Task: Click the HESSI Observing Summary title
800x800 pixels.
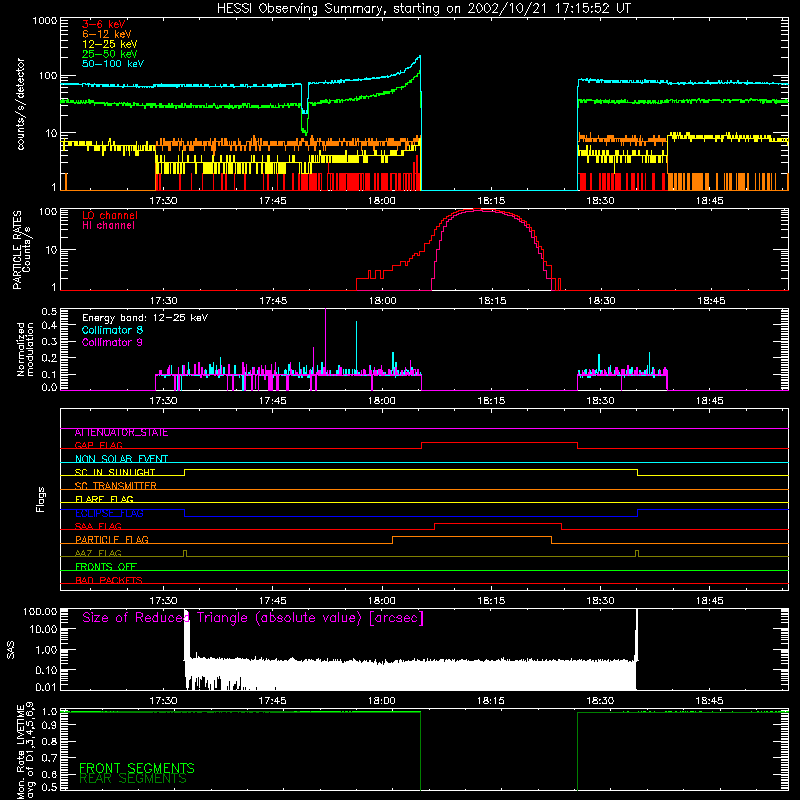Action: (x=423, y=8)
